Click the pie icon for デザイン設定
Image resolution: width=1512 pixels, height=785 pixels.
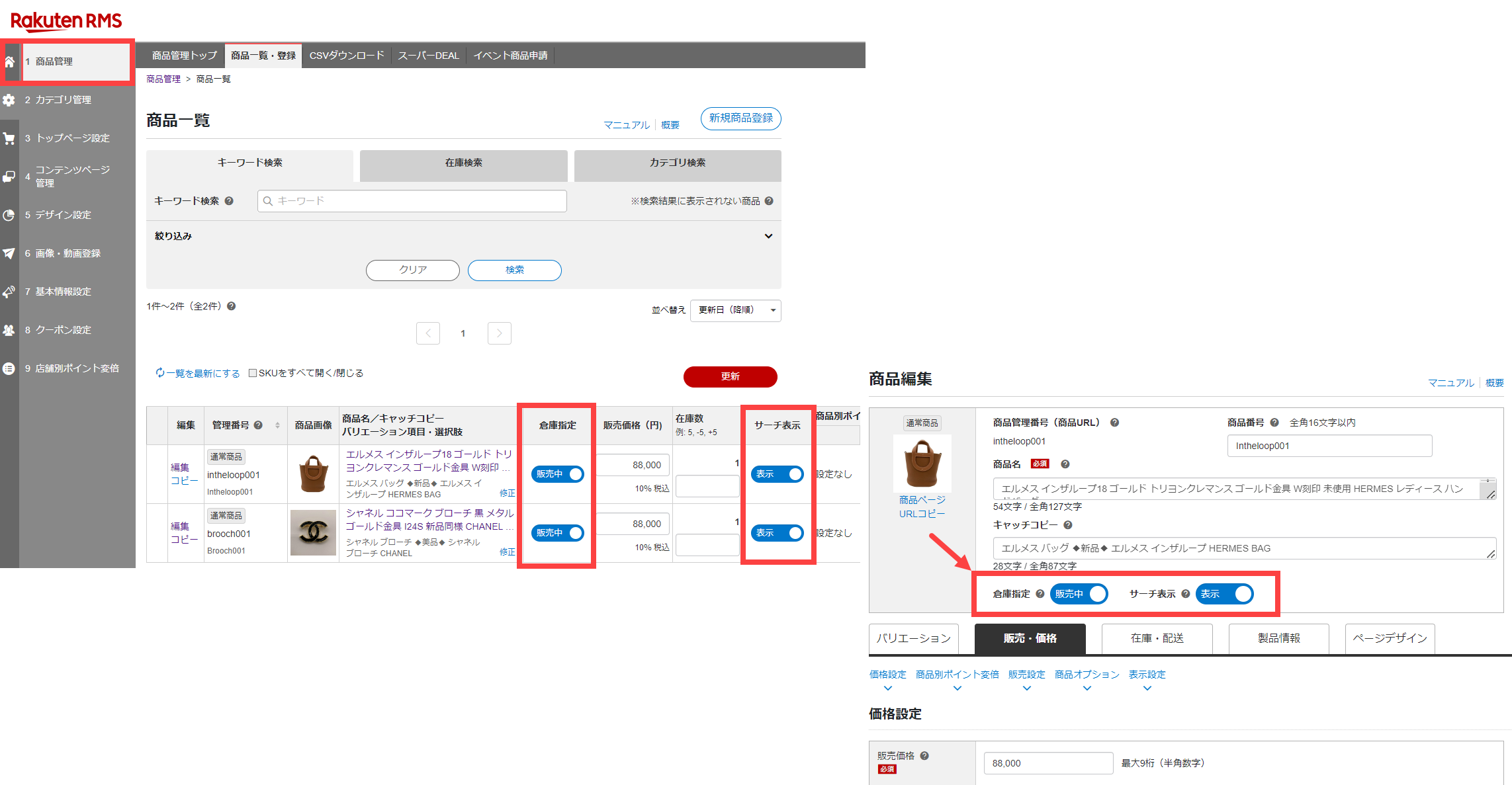[x=9, y=215]
